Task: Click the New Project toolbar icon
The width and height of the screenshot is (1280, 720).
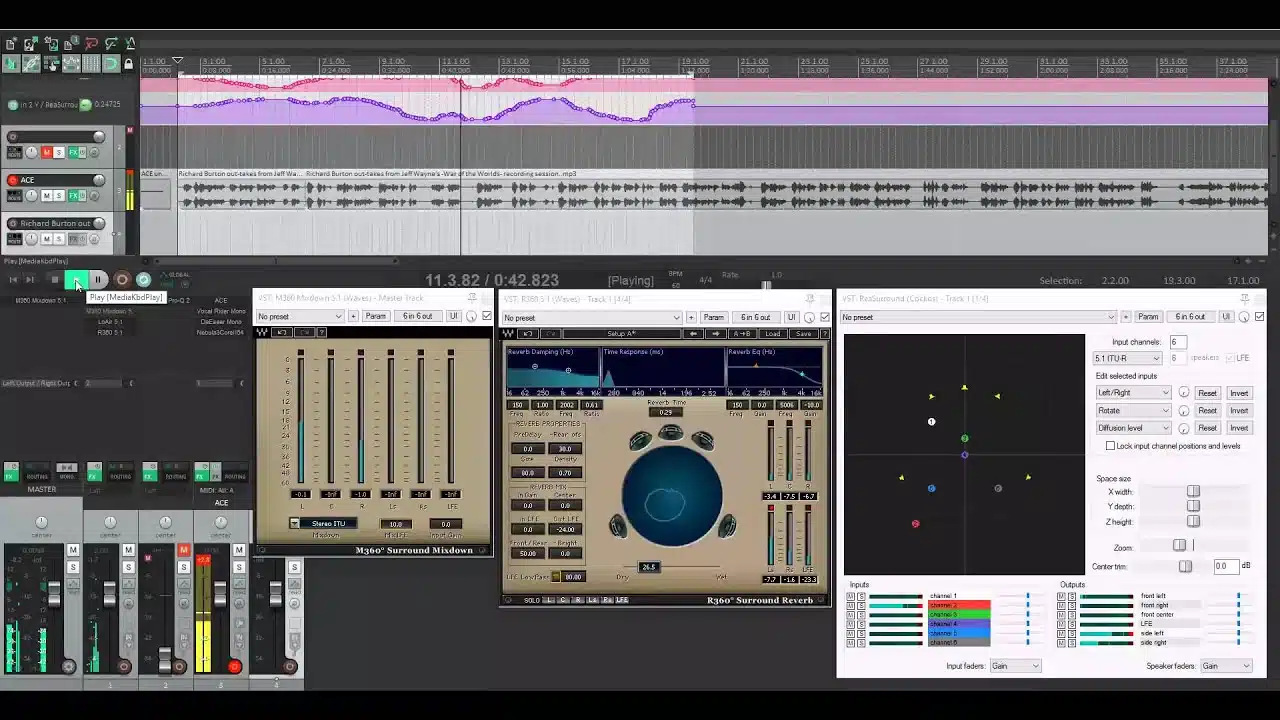Action: (11, 44)
